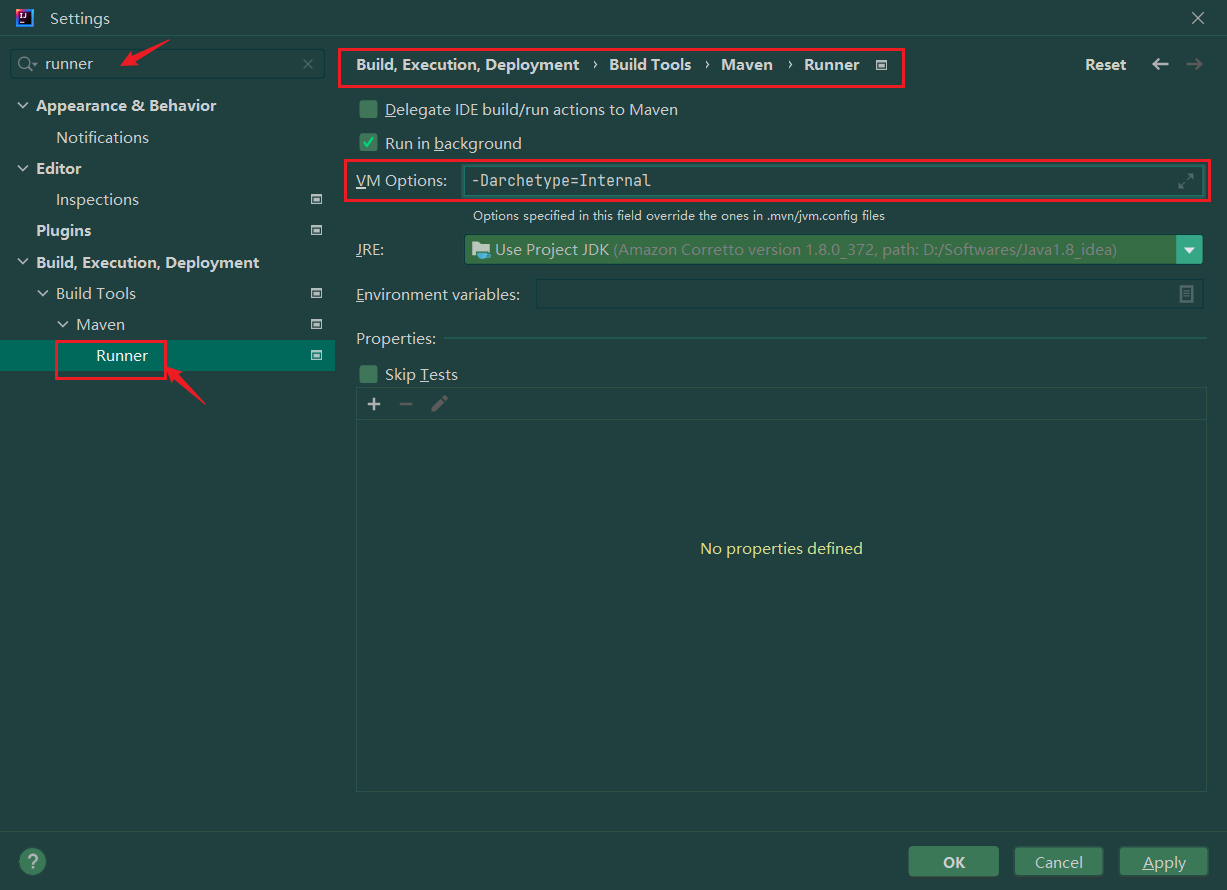Click Maven breadcrumb

click(x=747, y=65)
